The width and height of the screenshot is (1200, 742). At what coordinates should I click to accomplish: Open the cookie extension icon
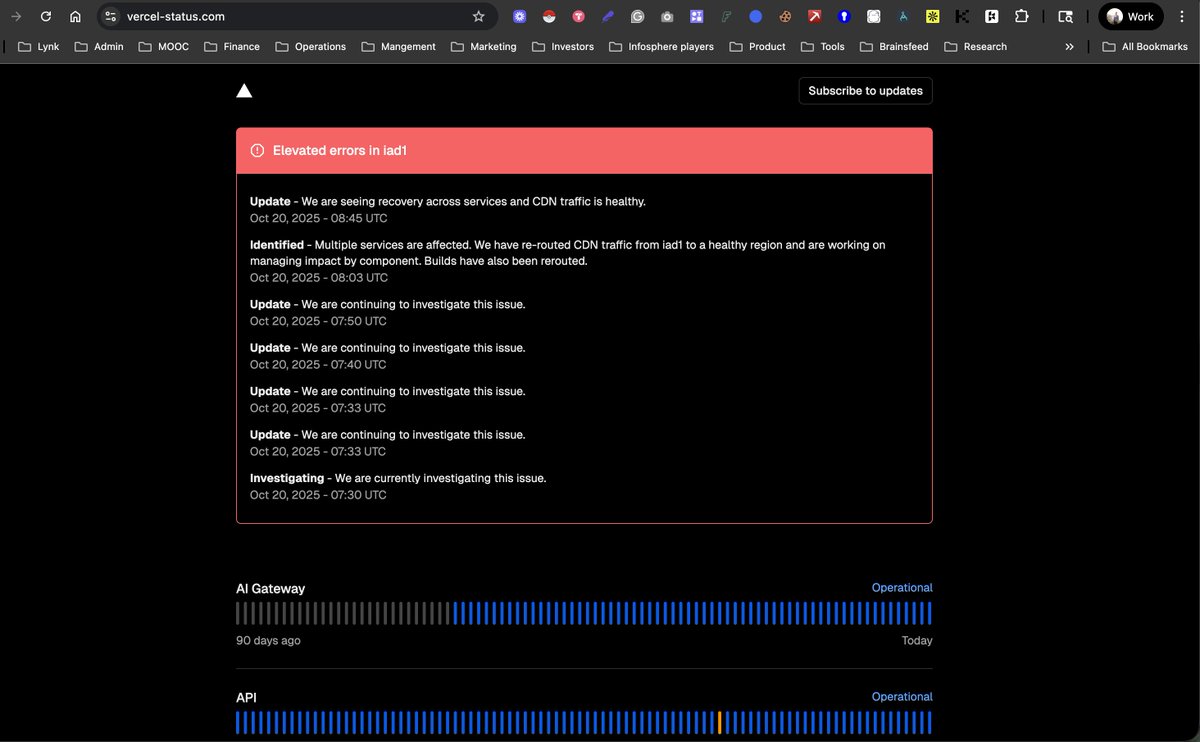pyautogui.click(x=785, y=17)
